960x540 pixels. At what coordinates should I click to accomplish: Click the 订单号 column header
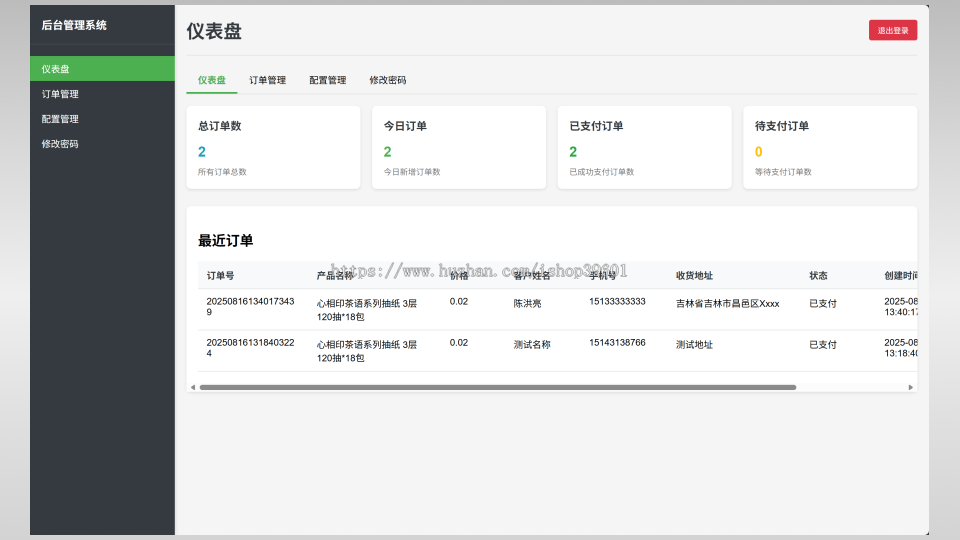(x=220, y=276)
